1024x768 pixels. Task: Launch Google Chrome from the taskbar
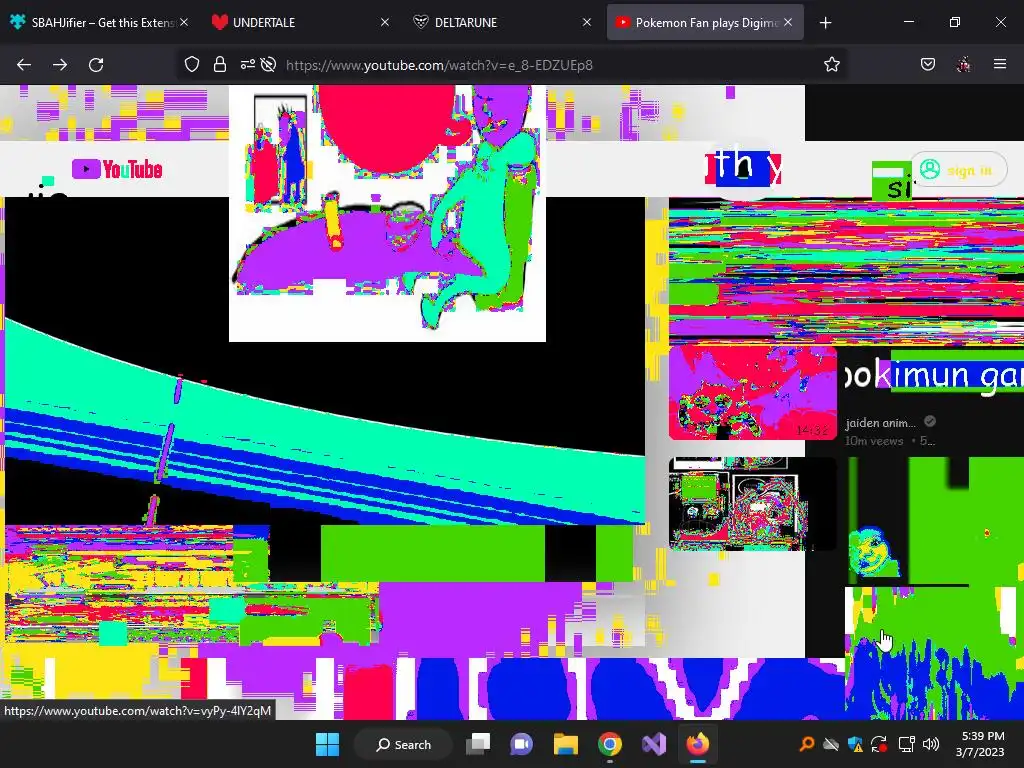coord(609,744)
